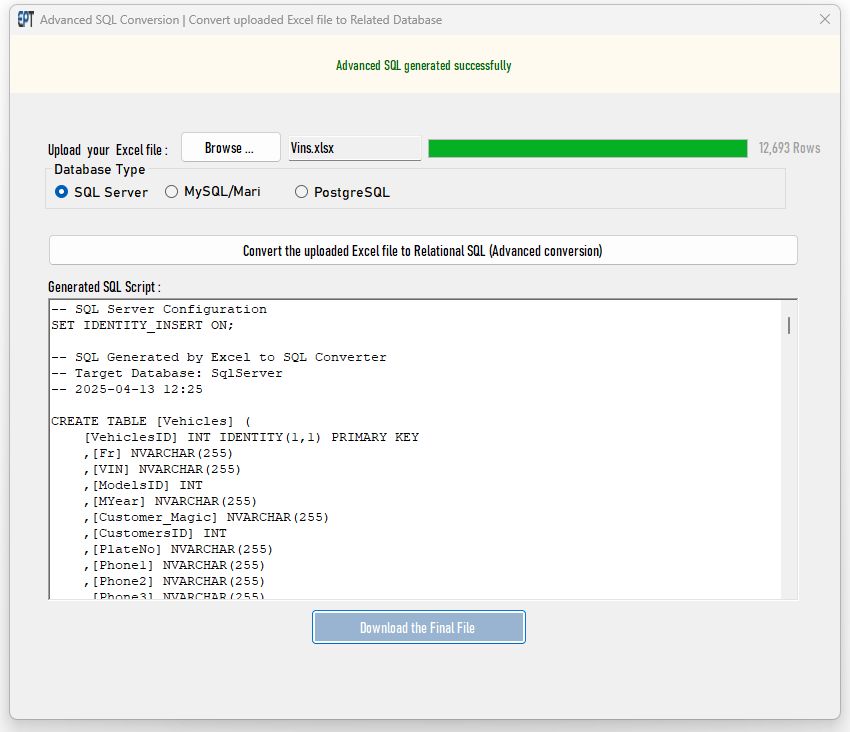This screenshot has height=732, width=850.
Task: Click the ',[Fr] NVARCHAR(255)' line
Action: pyautogui.click(x=158, y=453)
